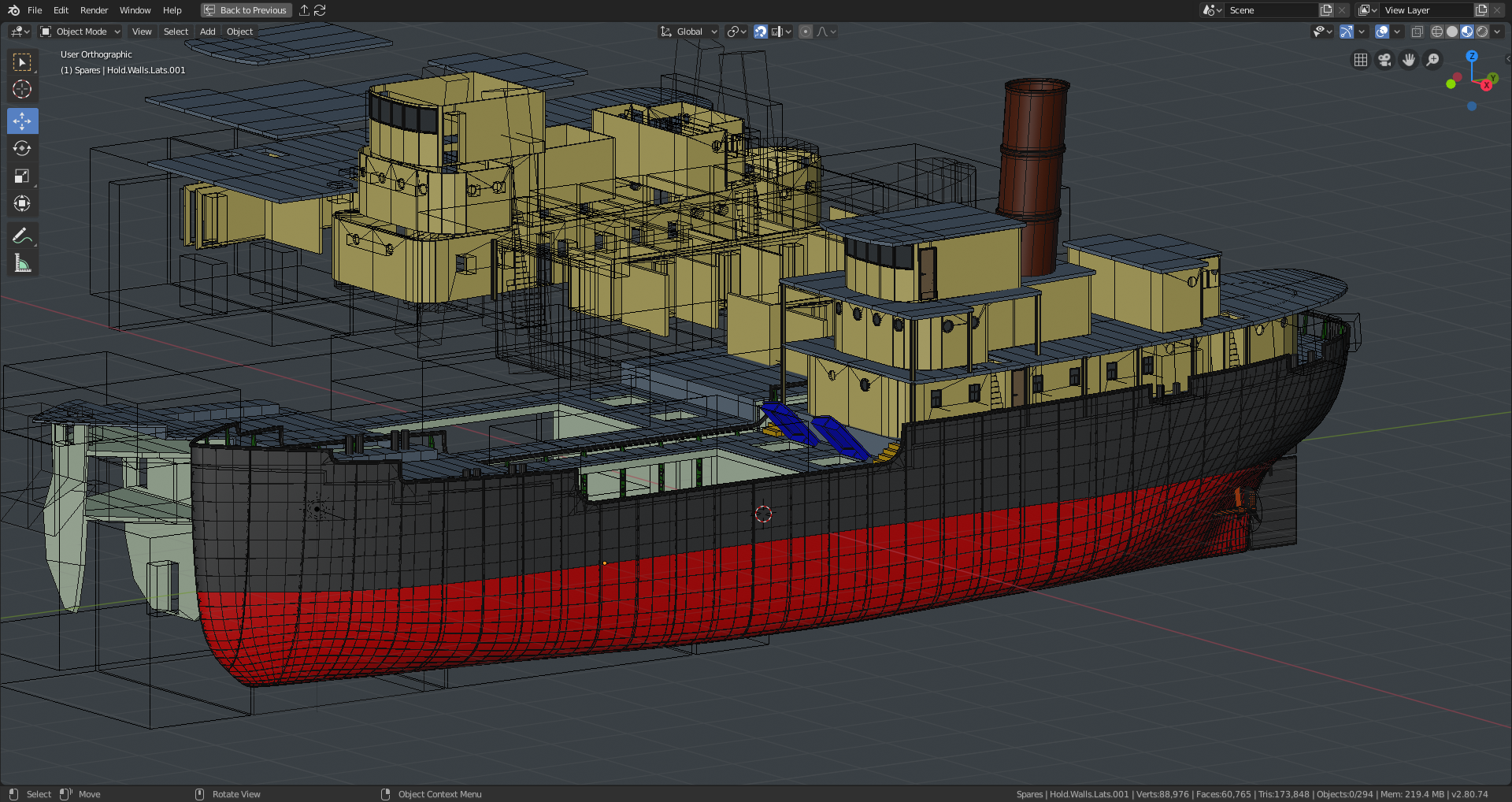Expand the Global transform orientation dropdown
The image size is (1512, 802).
(689, 32)
